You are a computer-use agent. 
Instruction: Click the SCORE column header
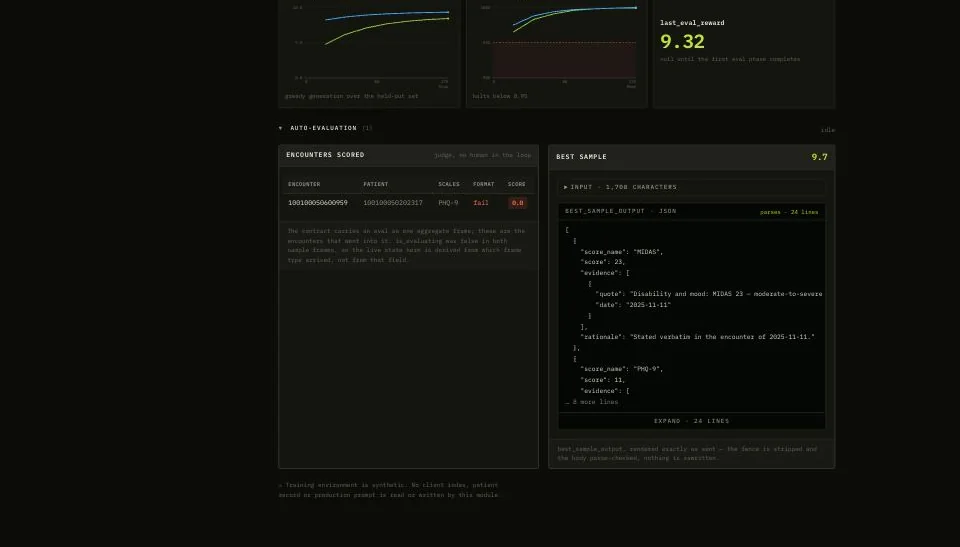(516, 184)
